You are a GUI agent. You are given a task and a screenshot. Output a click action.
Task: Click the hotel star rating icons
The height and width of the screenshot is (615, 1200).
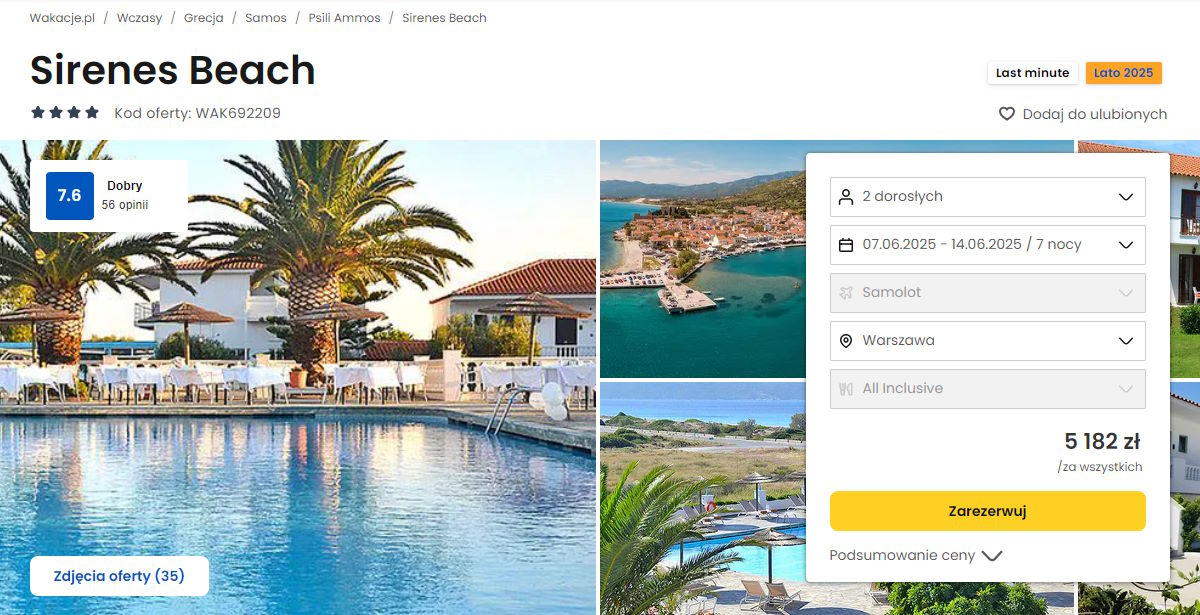tap(65, 113)
